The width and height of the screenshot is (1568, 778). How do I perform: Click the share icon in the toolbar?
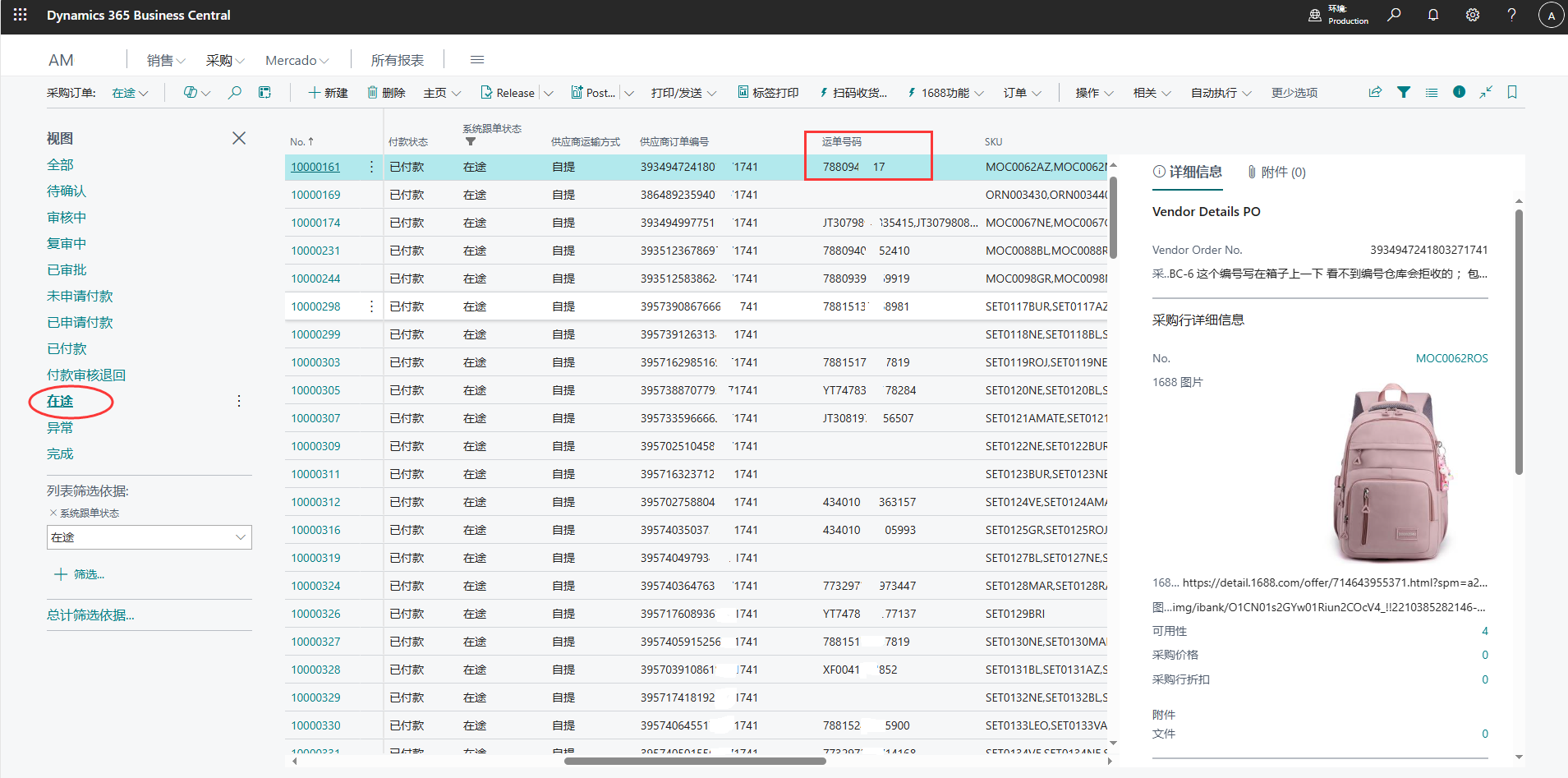(1375, 92)
